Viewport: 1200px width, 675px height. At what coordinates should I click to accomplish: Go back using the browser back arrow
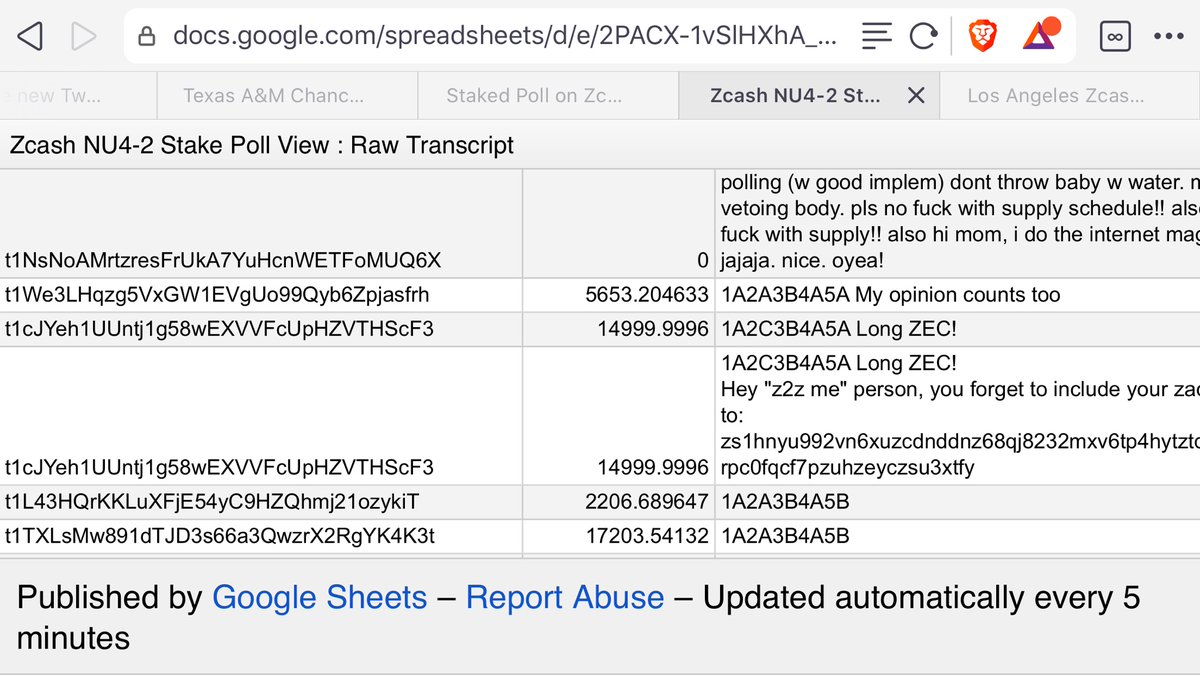click(30, 37)
